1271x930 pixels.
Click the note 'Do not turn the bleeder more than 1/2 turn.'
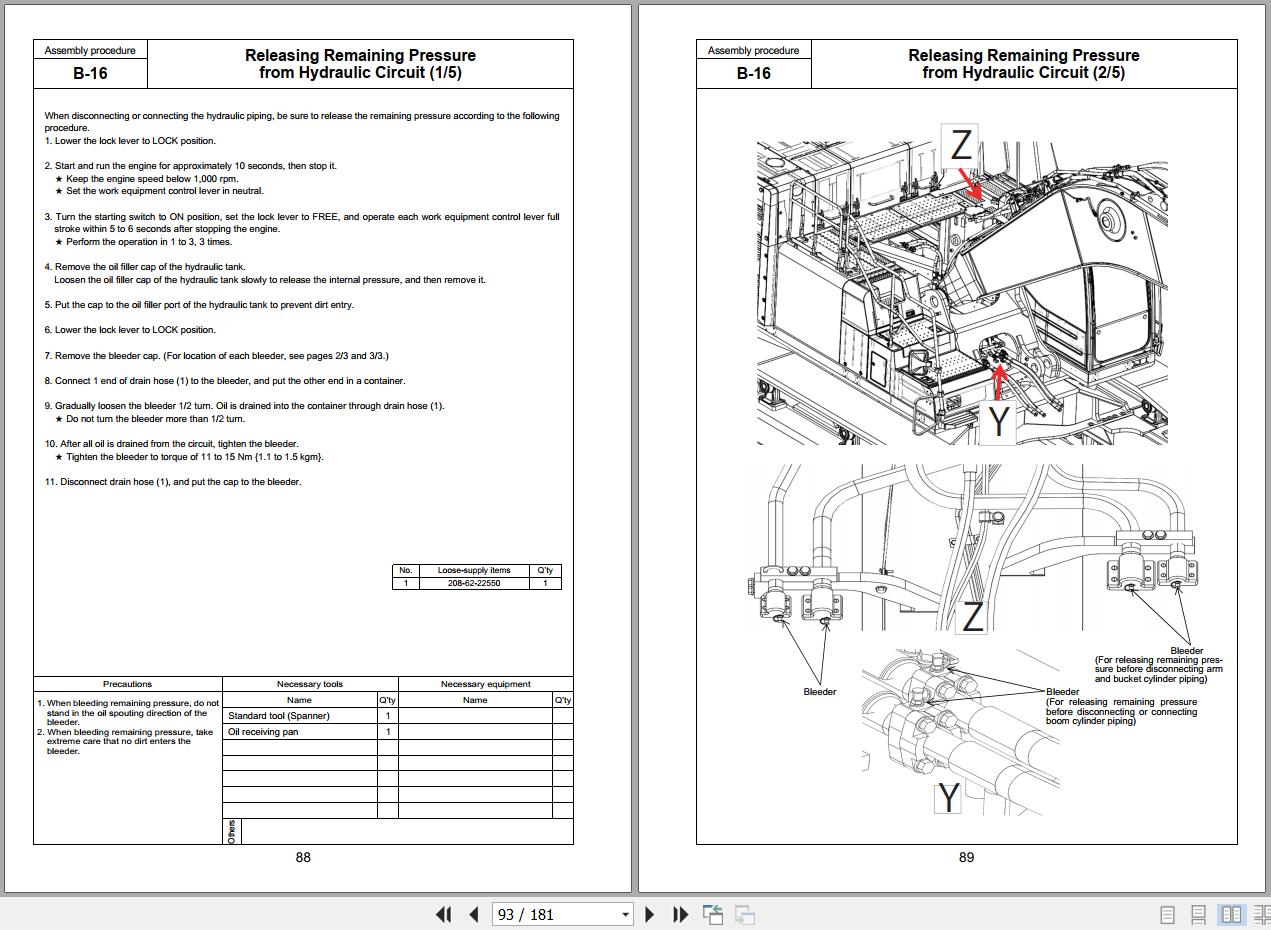pyautogui.click(x=150, y=419)
